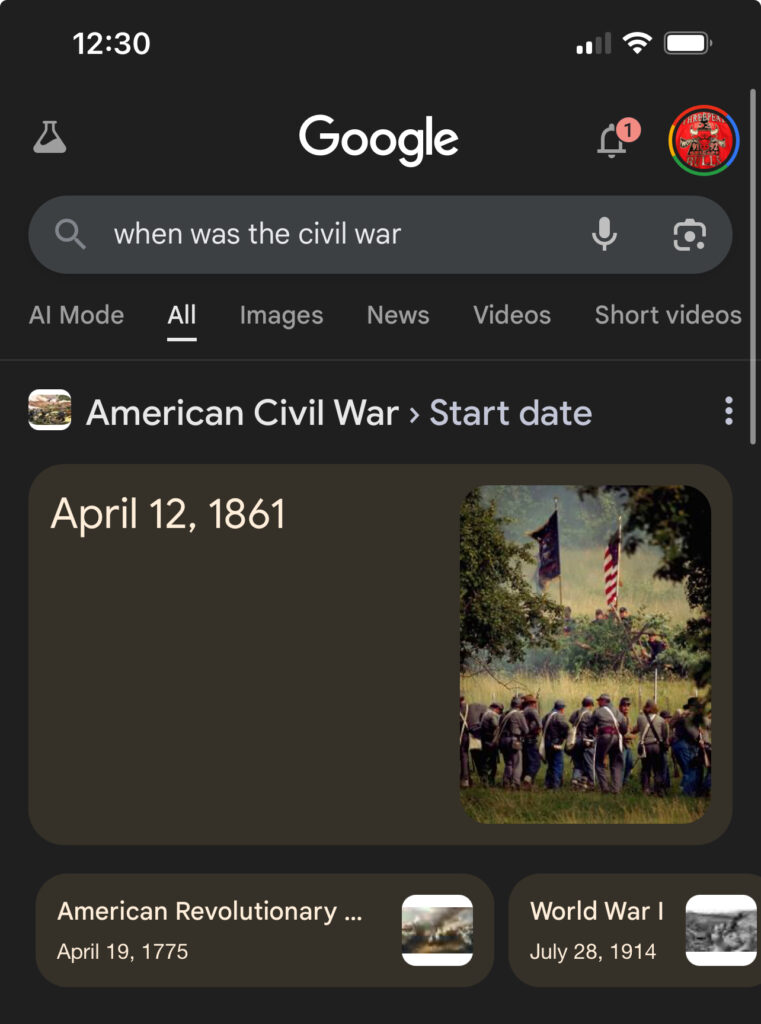
Task: Tap the magnifying glass search icon
Action: click(x=70, y=234)
